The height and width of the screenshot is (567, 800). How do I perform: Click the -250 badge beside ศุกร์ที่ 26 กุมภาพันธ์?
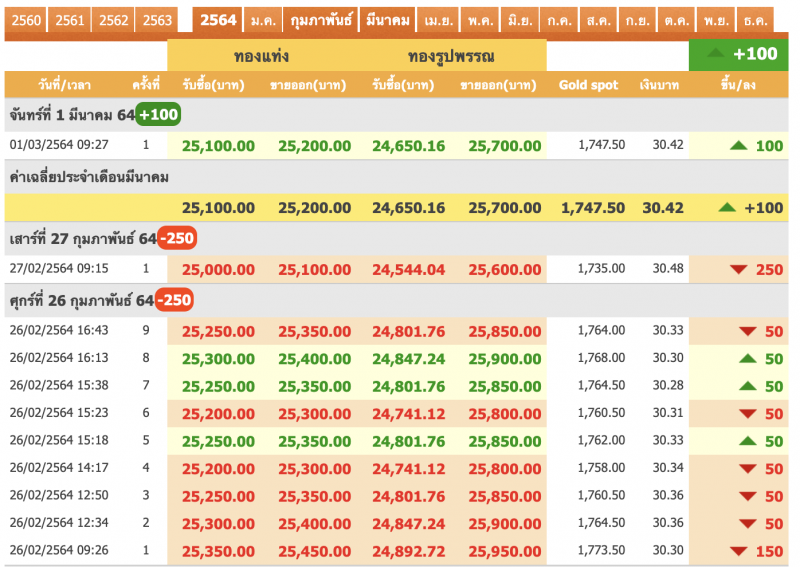click(x=174, y=300)
